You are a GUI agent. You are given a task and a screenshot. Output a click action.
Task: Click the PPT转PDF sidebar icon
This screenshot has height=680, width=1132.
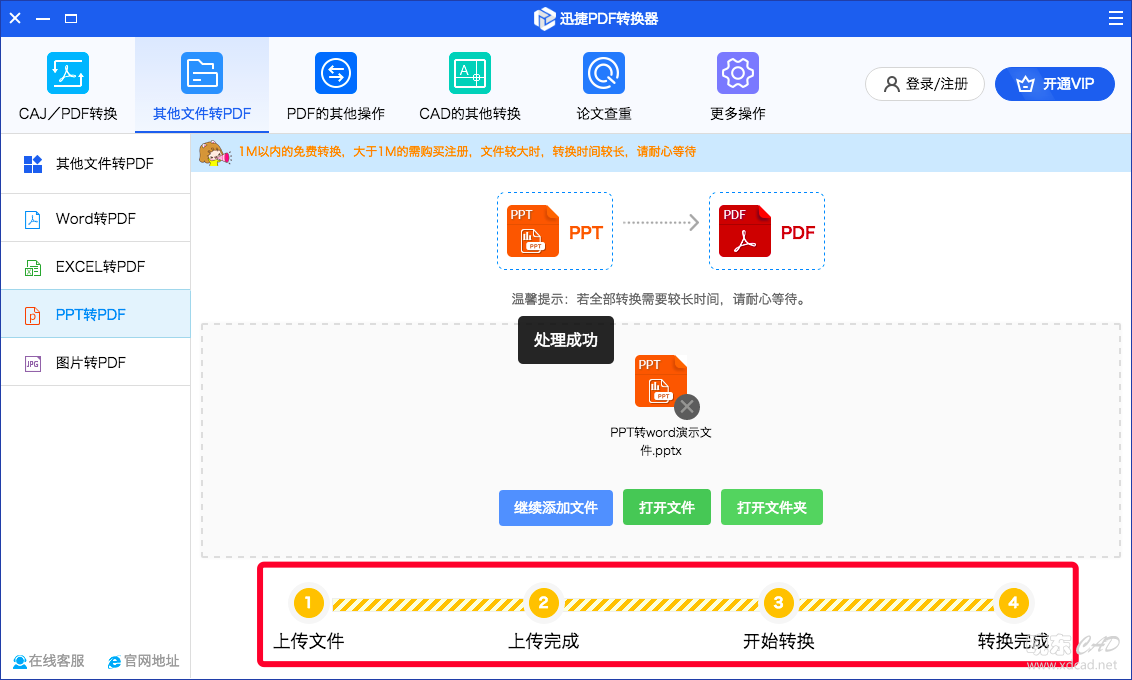coord(32,315)
